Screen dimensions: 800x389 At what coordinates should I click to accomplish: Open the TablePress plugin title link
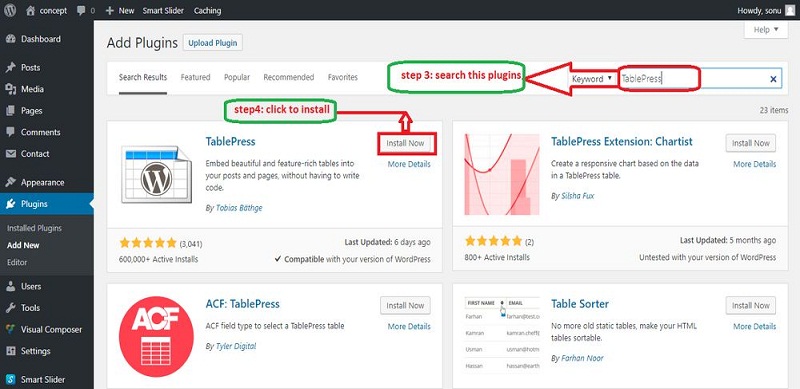231,141
